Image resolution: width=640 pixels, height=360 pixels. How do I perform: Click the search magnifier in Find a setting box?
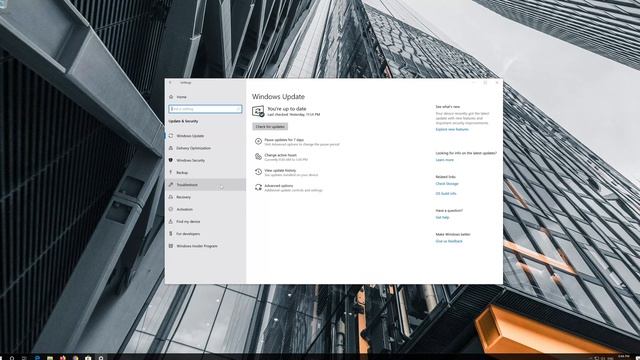coord(238,109)
